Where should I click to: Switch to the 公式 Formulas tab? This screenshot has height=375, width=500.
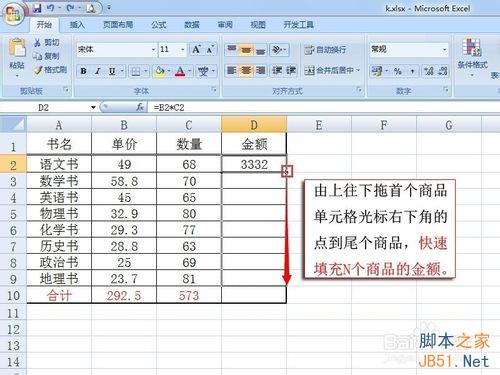(158, 25)
